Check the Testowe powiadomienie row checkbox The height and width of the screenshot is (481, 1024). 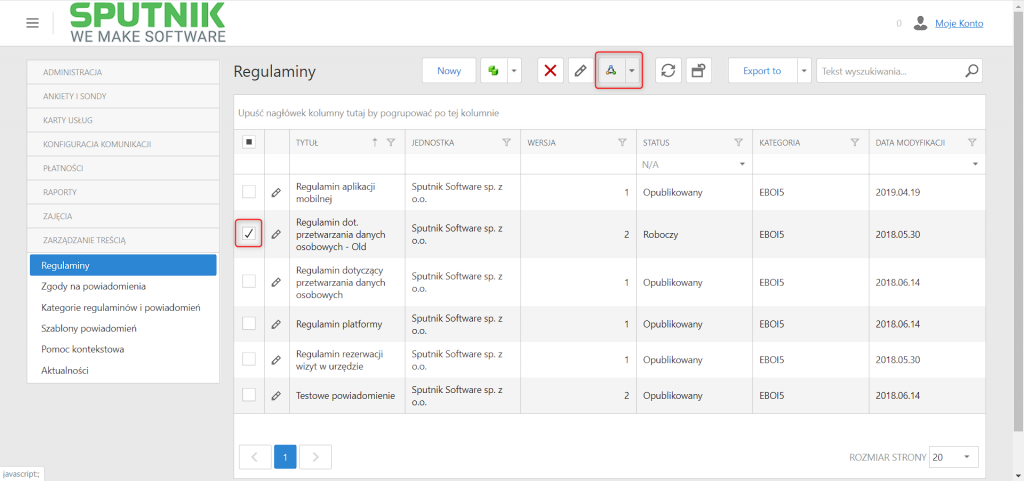(x=249, y=395)
